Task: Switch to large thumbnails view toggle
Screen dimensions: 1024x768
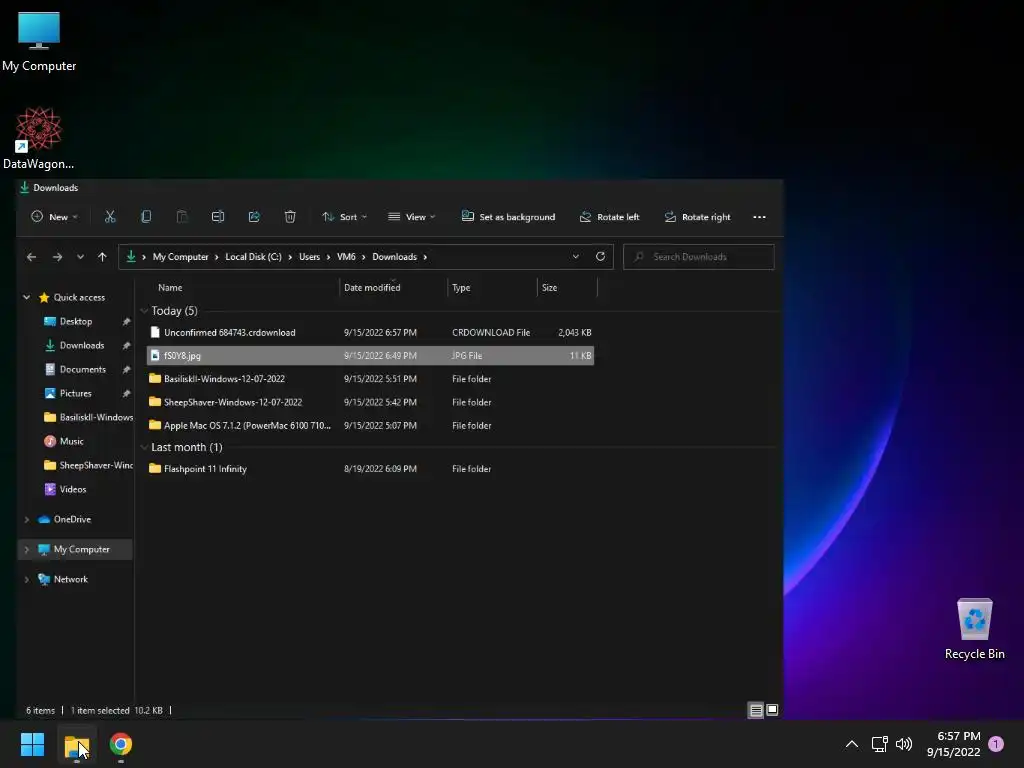Action: point(772,710)
